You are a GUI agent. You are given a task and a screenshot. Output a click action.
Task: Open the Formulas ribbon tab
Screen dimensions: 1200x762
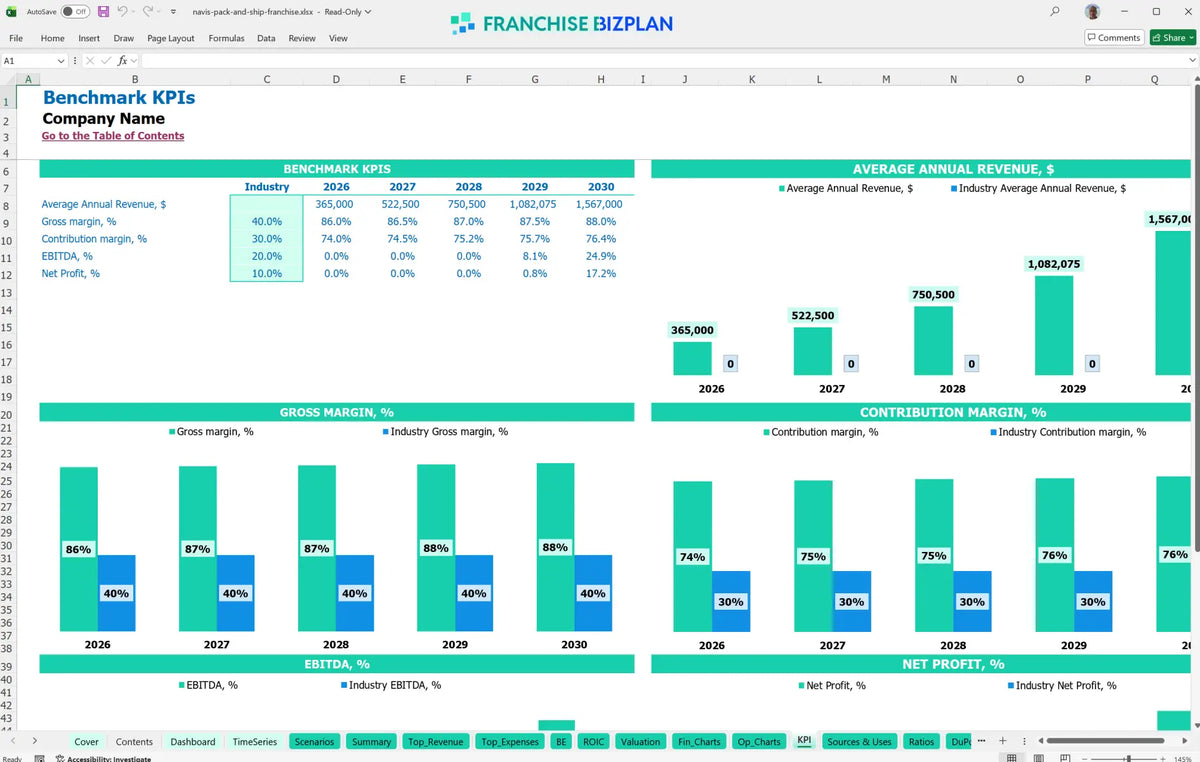click(227, 38)
